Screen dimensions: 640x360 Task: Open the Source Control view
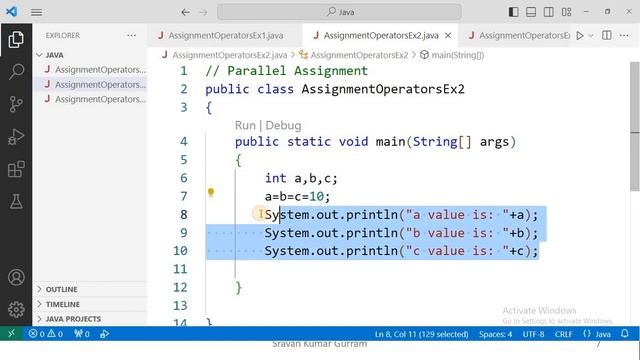[16, 104]
